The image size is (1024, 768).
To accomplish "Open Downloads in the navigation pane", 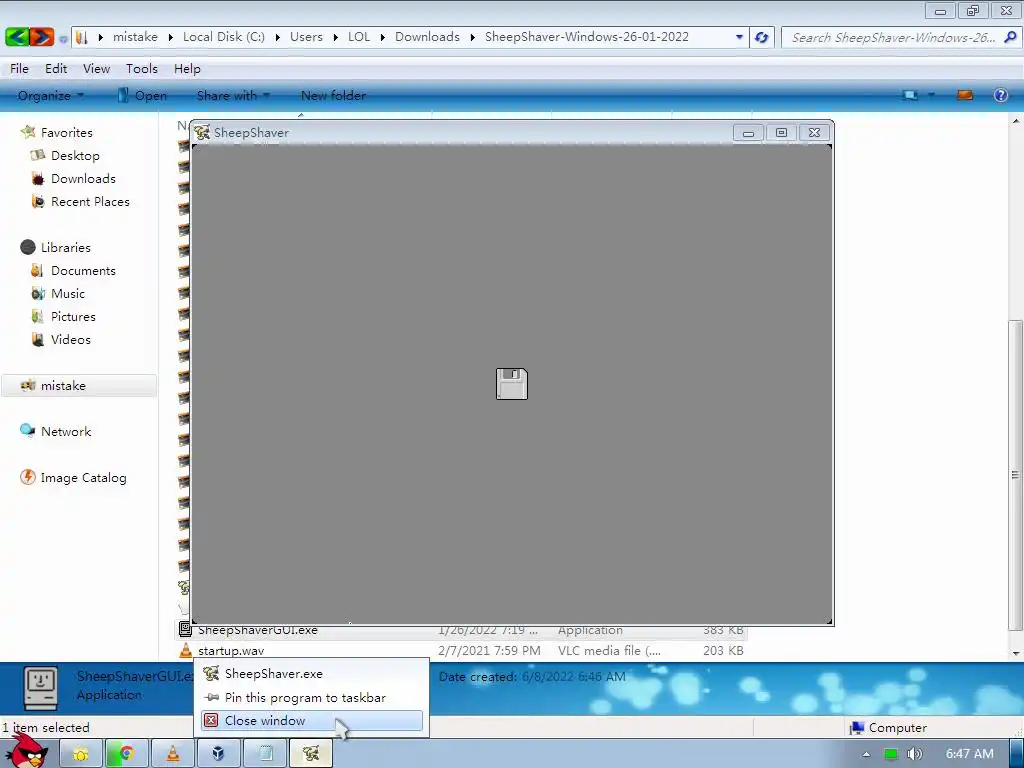I will (83, 178).
